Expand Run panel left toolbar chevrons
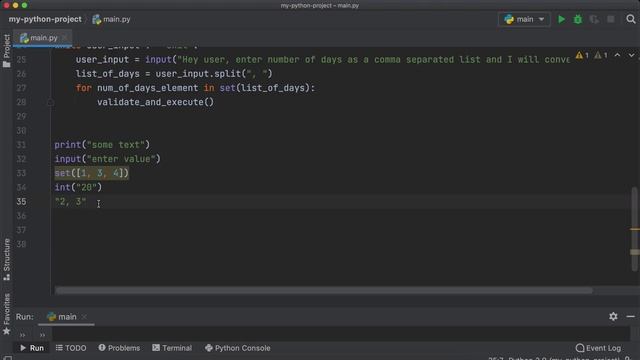The height and width of the screenshot is (360, 640). [22, 335]
